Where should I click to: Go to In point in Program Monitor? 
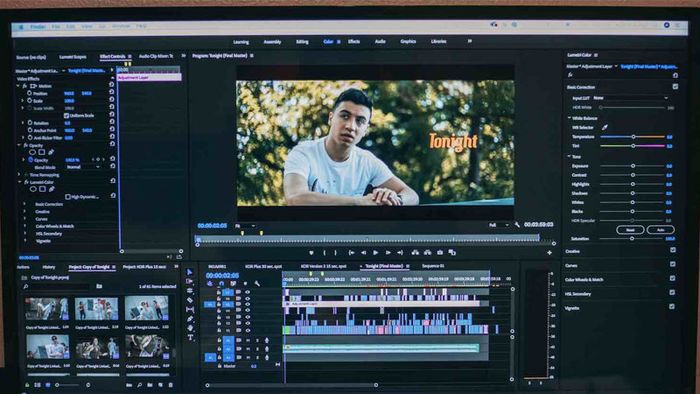pos(351,253)
